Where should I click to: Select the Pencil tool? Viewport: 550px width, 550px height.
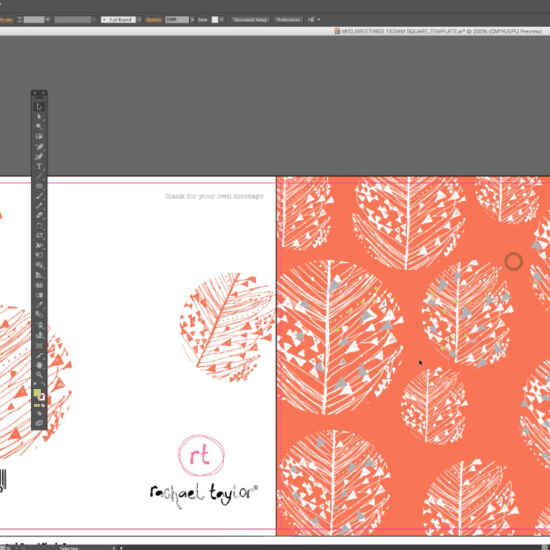(x=39, y=206)
